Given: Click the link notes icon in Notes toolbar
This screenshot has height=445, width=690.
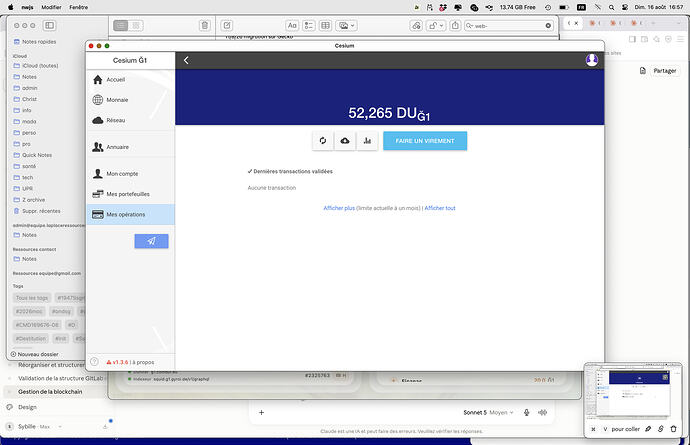Looking at the screenshot, I should pyautogui.click(x=416, y=26).
